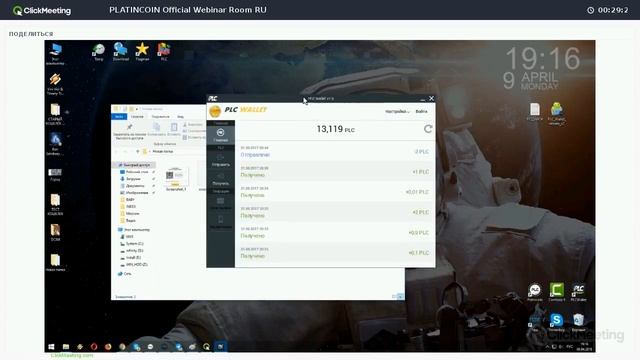Open the text document icon on right desktop
Image resolution: width=640 pixels, height=360 pixels.
tap(535, 112)
